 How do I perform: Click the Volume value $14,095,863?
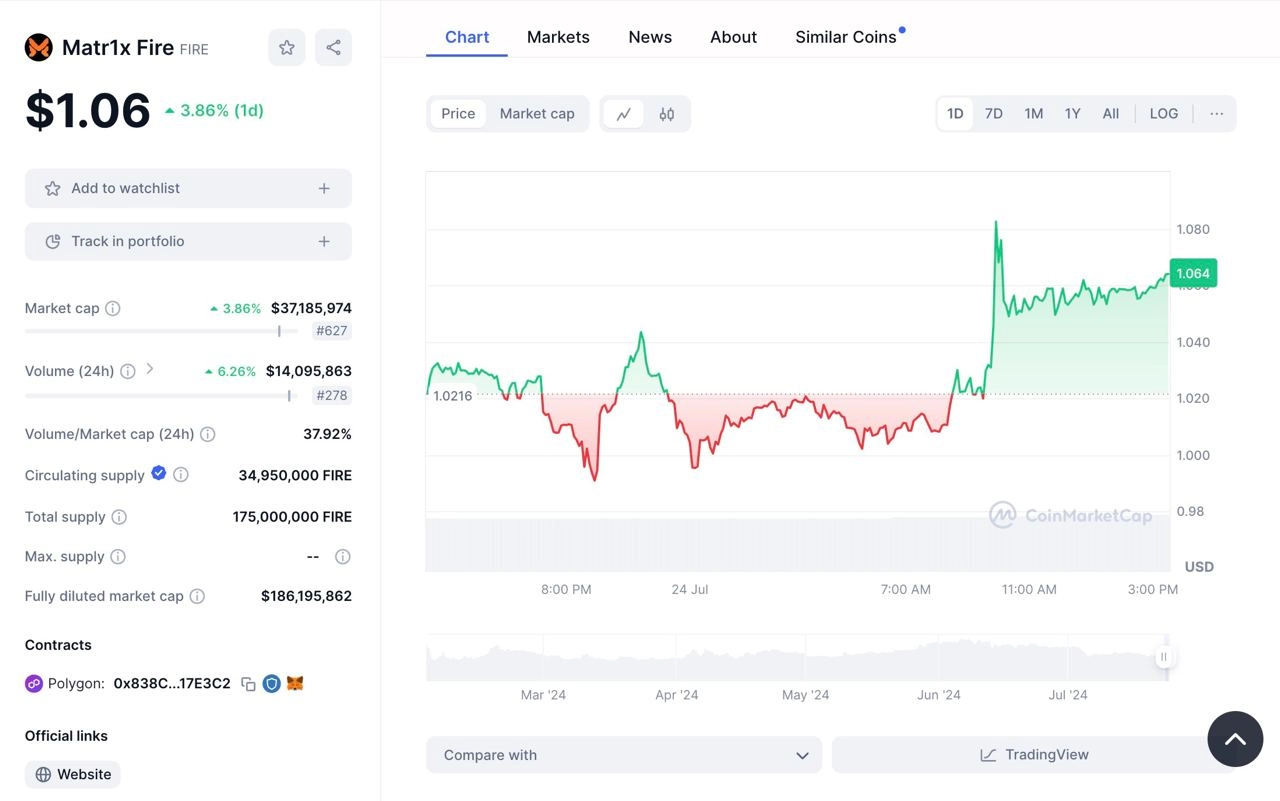pyautogui.click(x=309, y=371)
